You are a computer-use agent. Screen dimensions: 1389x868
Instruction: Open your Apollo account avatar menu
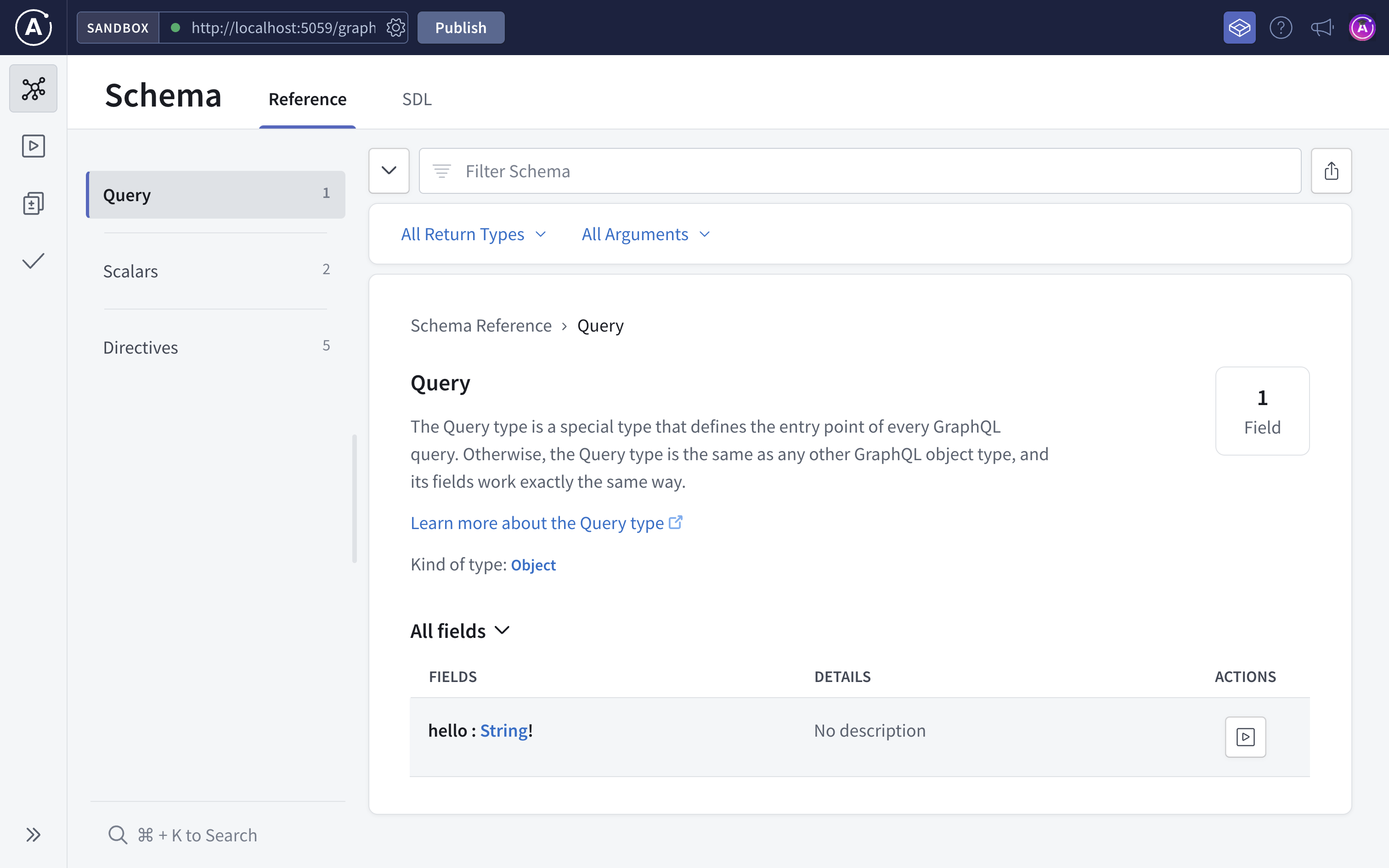click(x=1363, y=27)
